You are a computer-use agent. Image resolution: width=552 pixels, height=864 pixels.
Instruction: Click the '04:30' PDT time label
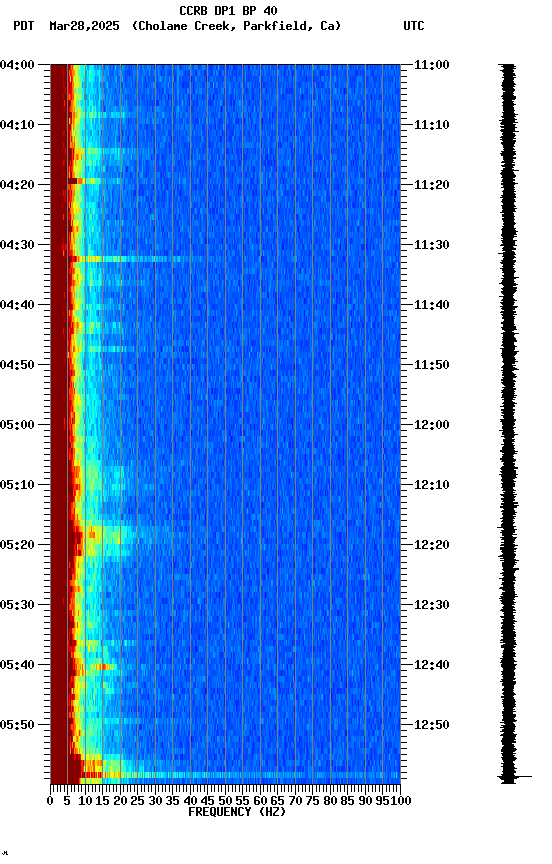(x=17, y=245)
